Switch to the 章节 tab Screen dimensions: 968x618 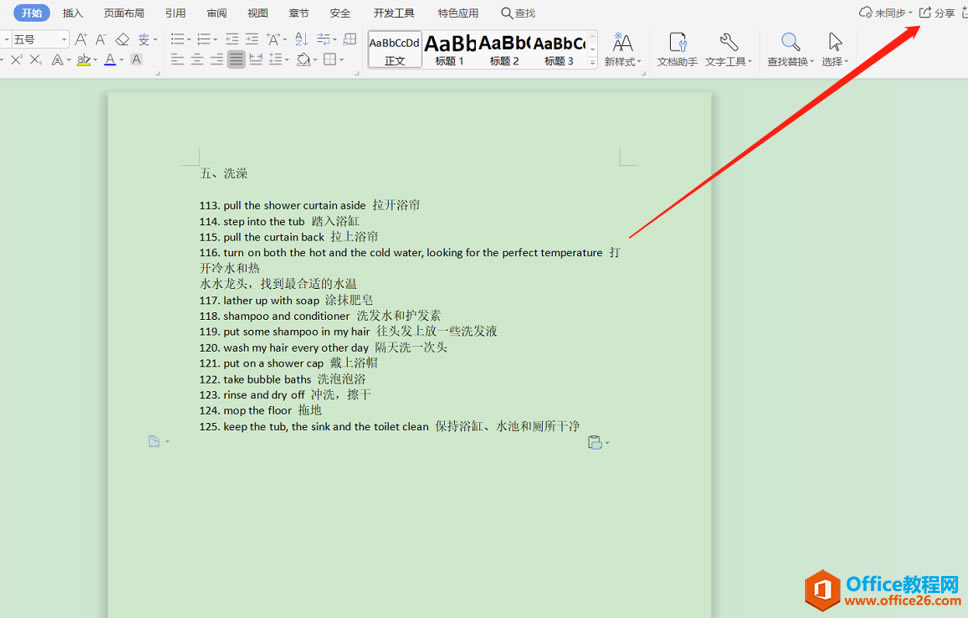tap(299, 13)
